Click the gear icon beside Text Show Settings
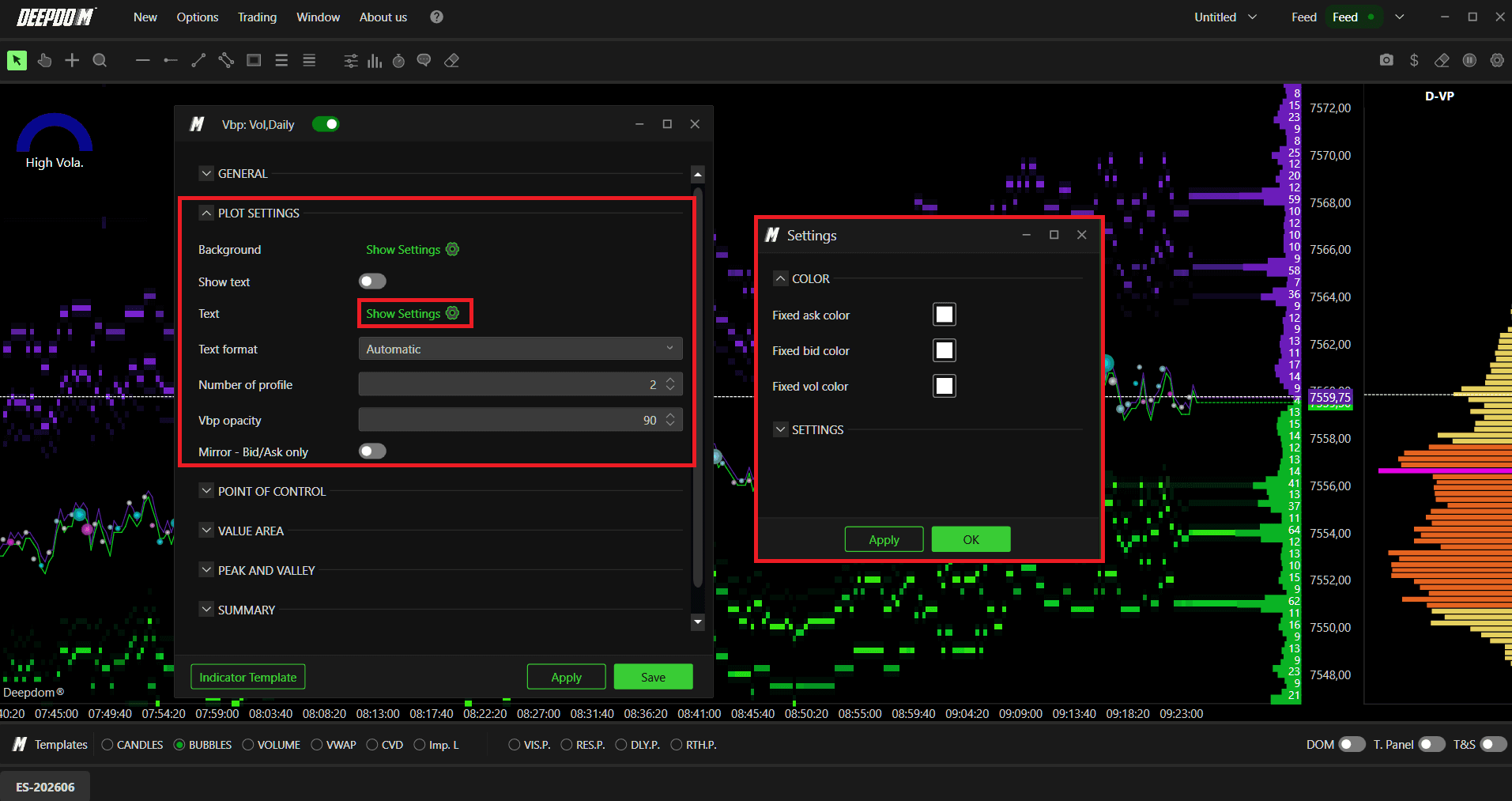Image resolution: width=1512 pixels, height=801 pixels. [x=452, y=313]
